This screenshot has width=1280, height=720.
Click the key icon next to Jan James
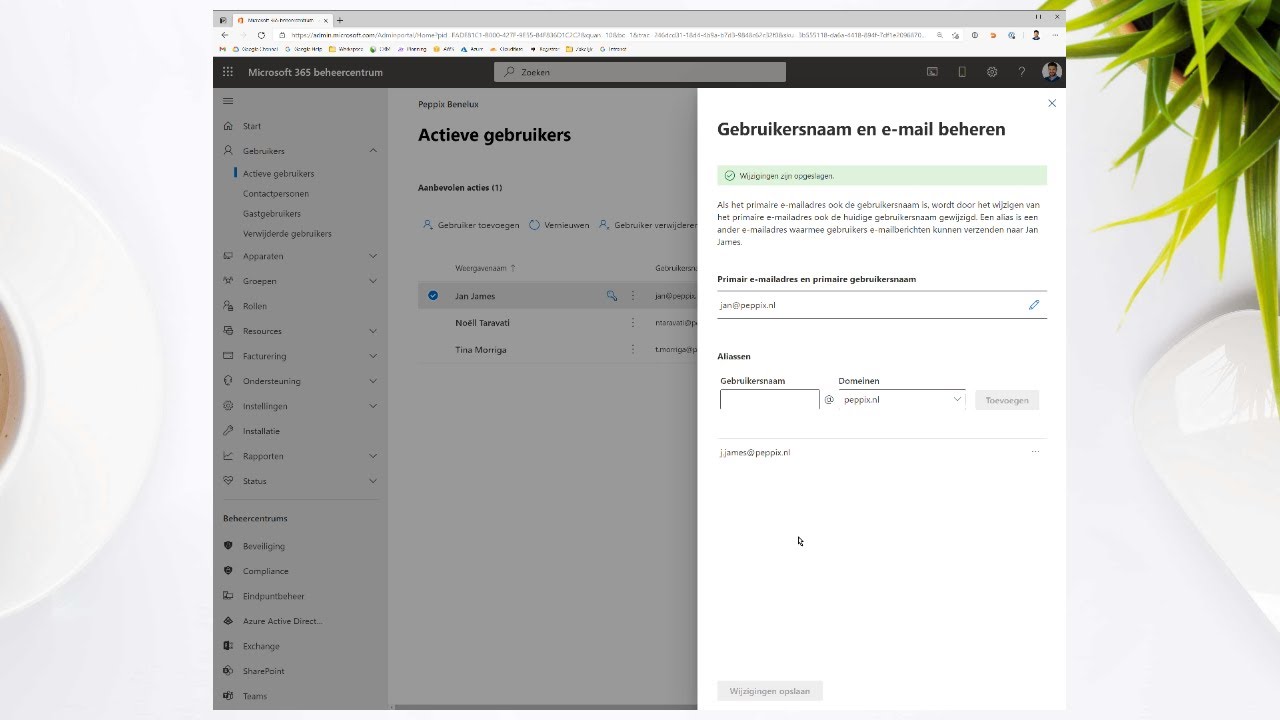point(611,296)
